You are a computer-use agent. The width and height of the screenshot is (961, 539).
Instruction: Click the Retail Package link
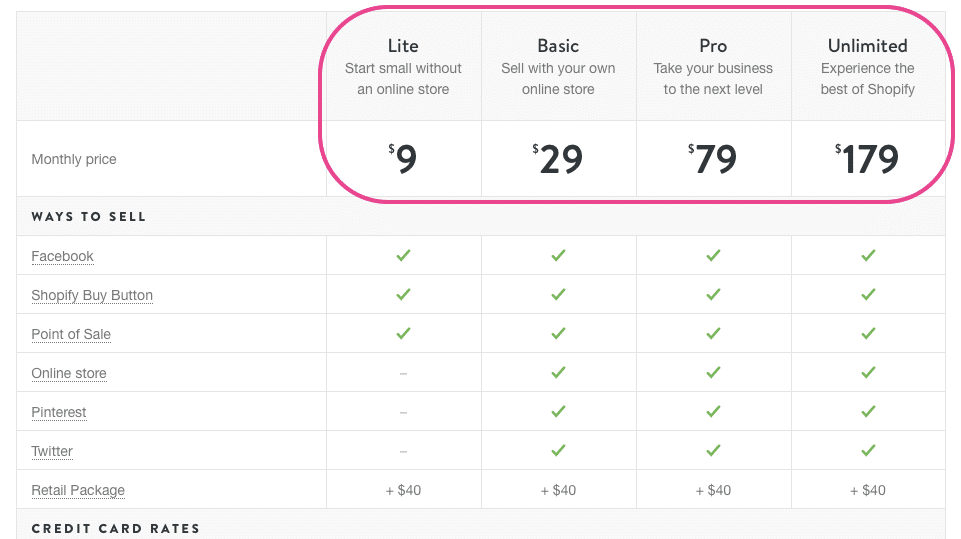pos(78,490)
